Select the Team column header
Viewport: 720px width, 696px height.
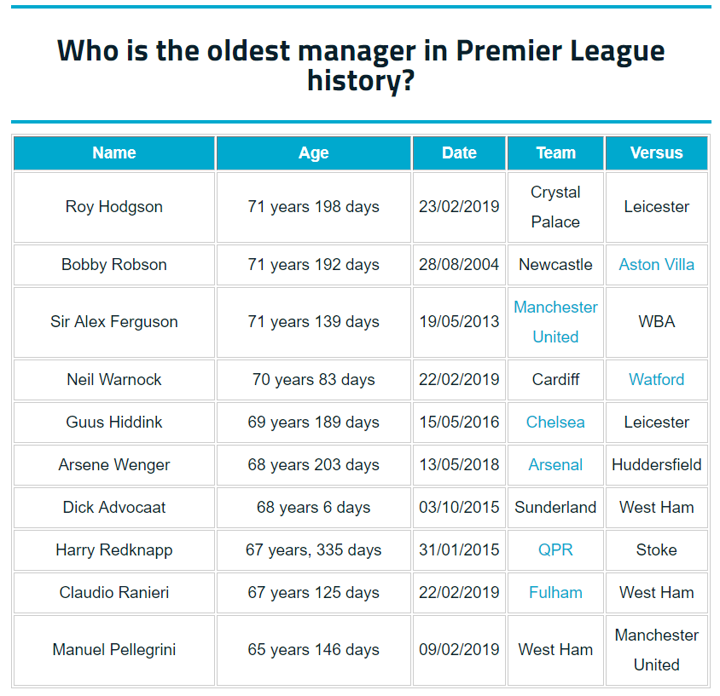555,153
